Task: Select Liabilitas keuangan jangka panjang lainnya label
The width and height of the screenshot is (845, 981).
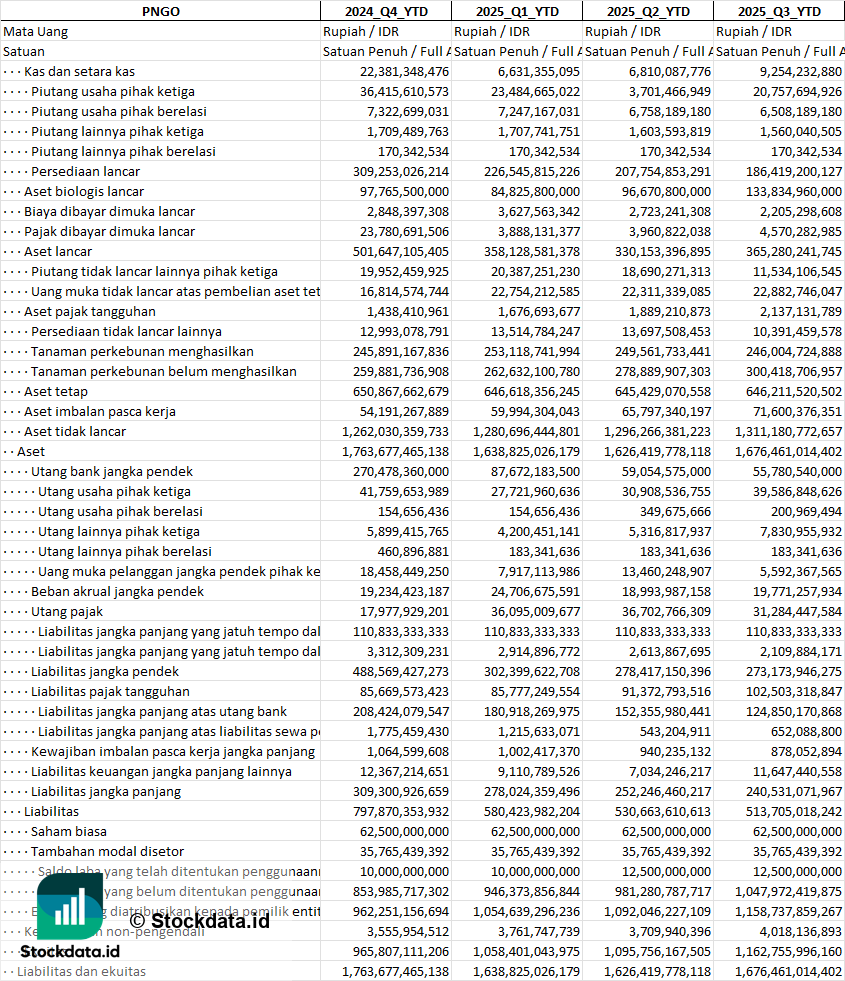Action: pyautogui.click(x=161, y=771)
